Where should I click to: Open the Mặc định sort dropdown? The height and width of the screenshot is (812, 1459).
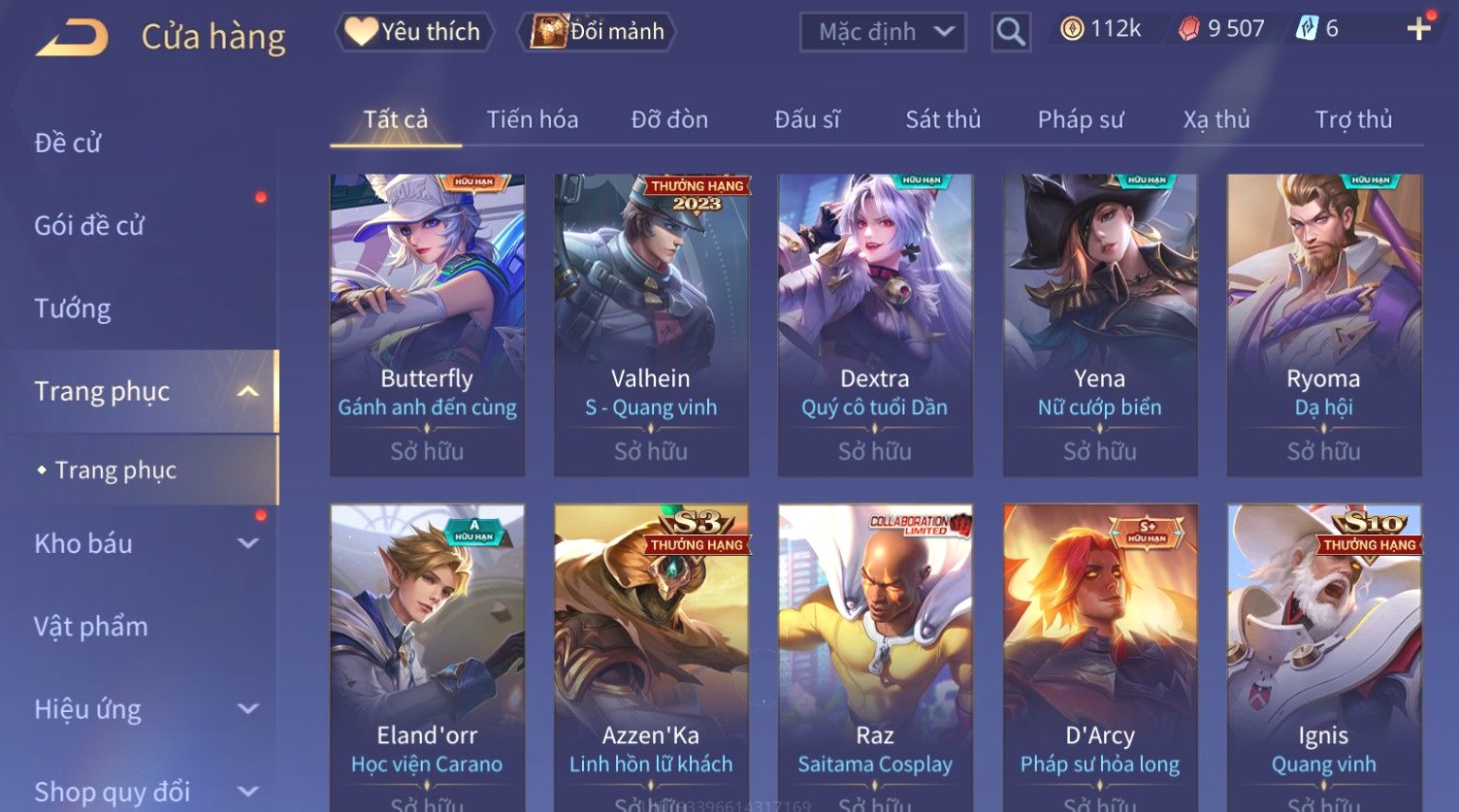point(883,32)
